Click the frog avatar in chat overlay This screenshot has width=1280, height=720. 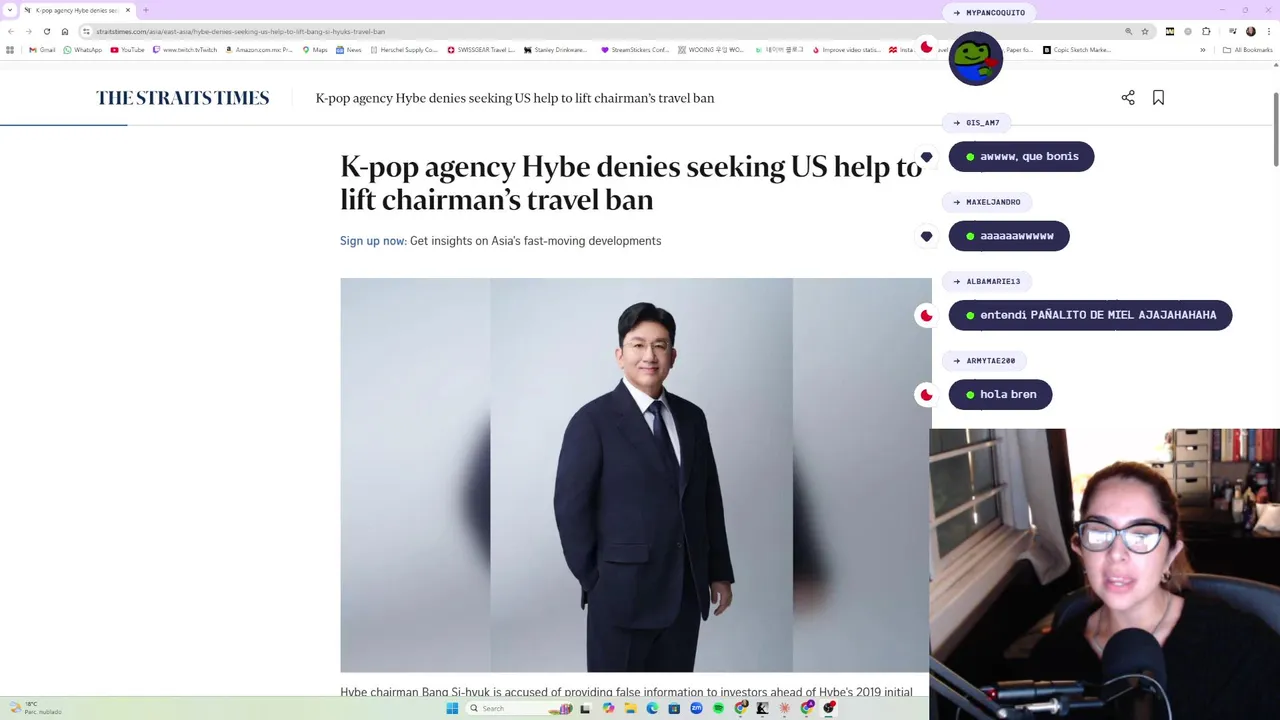coord(976,59)
